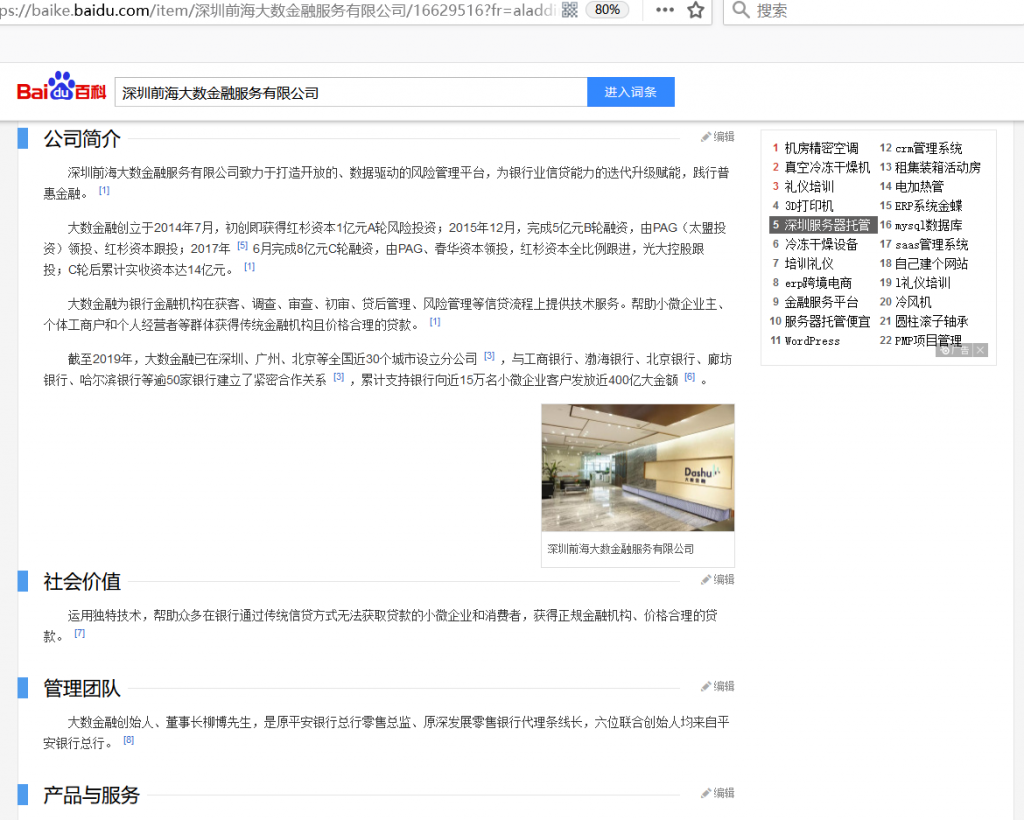Click reference [3] after 紧密合作关系

click(x=338, y=377)
